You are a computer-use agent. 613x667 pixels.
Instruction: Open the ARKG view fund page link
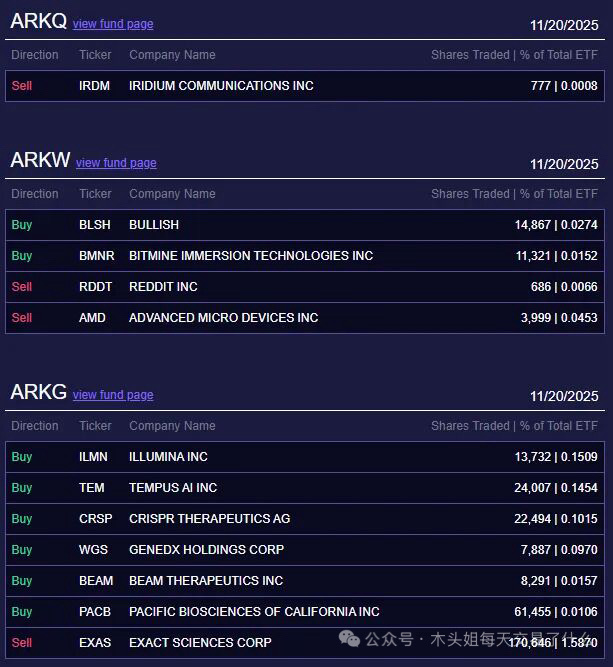pos(113,395)
